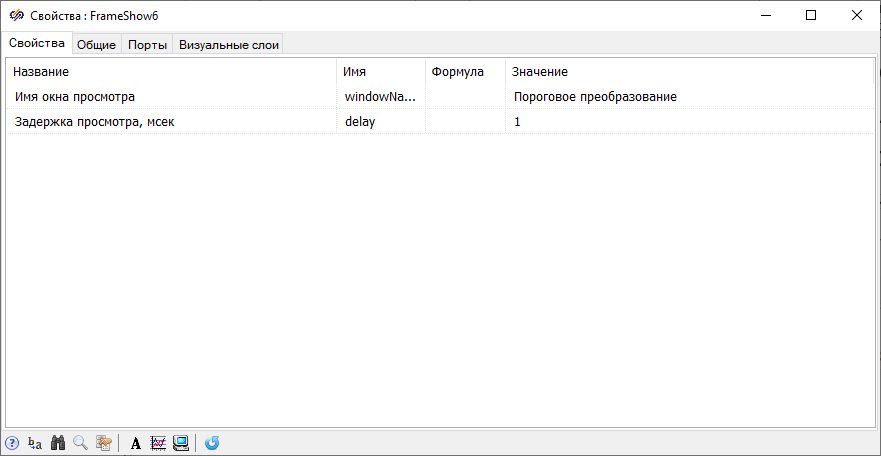The height and width of the screenshot is (456, 881).
Task: Select the Задержка просмотра, мсек row
Action: pos(440,121)
